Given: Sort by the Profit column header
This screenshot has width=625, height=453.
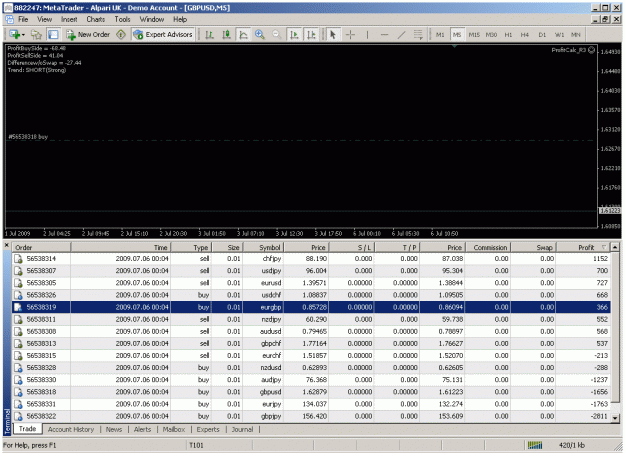Looking at the screenshot, I should click(583, 247).
